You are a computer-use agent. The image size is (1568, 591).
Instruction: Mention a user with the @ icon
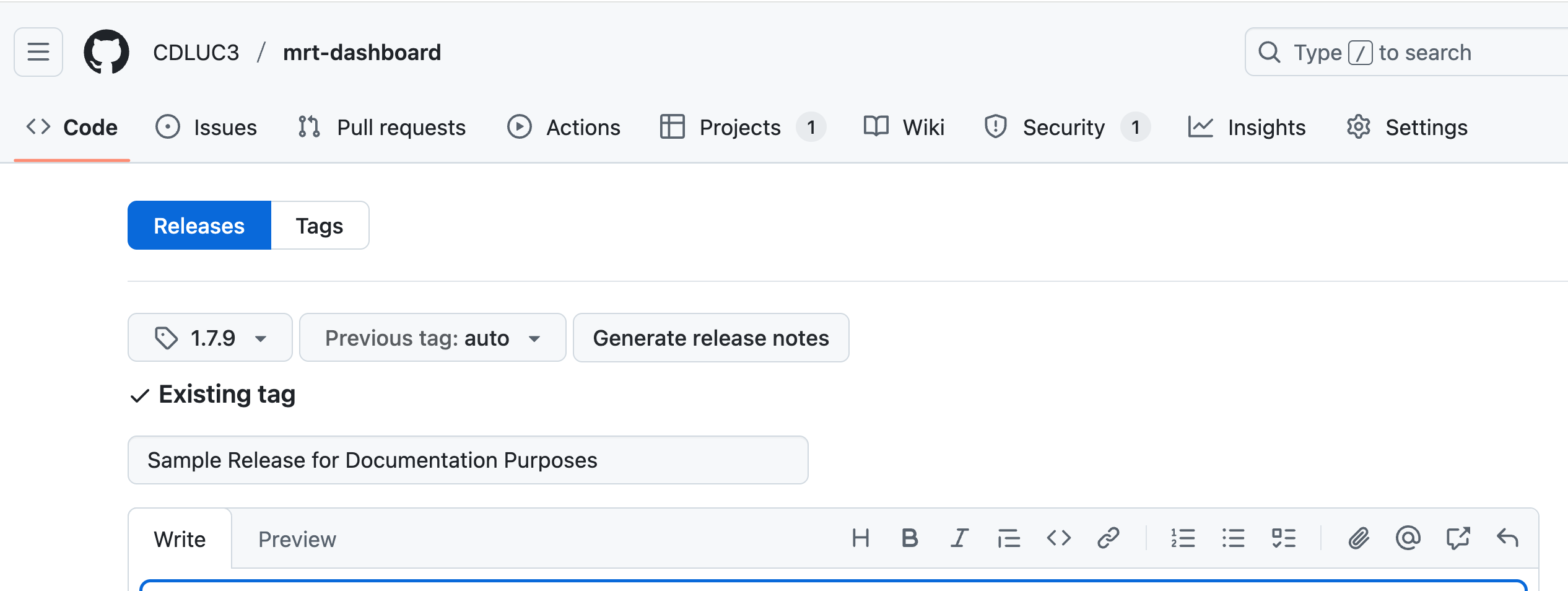tap(1408, 538)
